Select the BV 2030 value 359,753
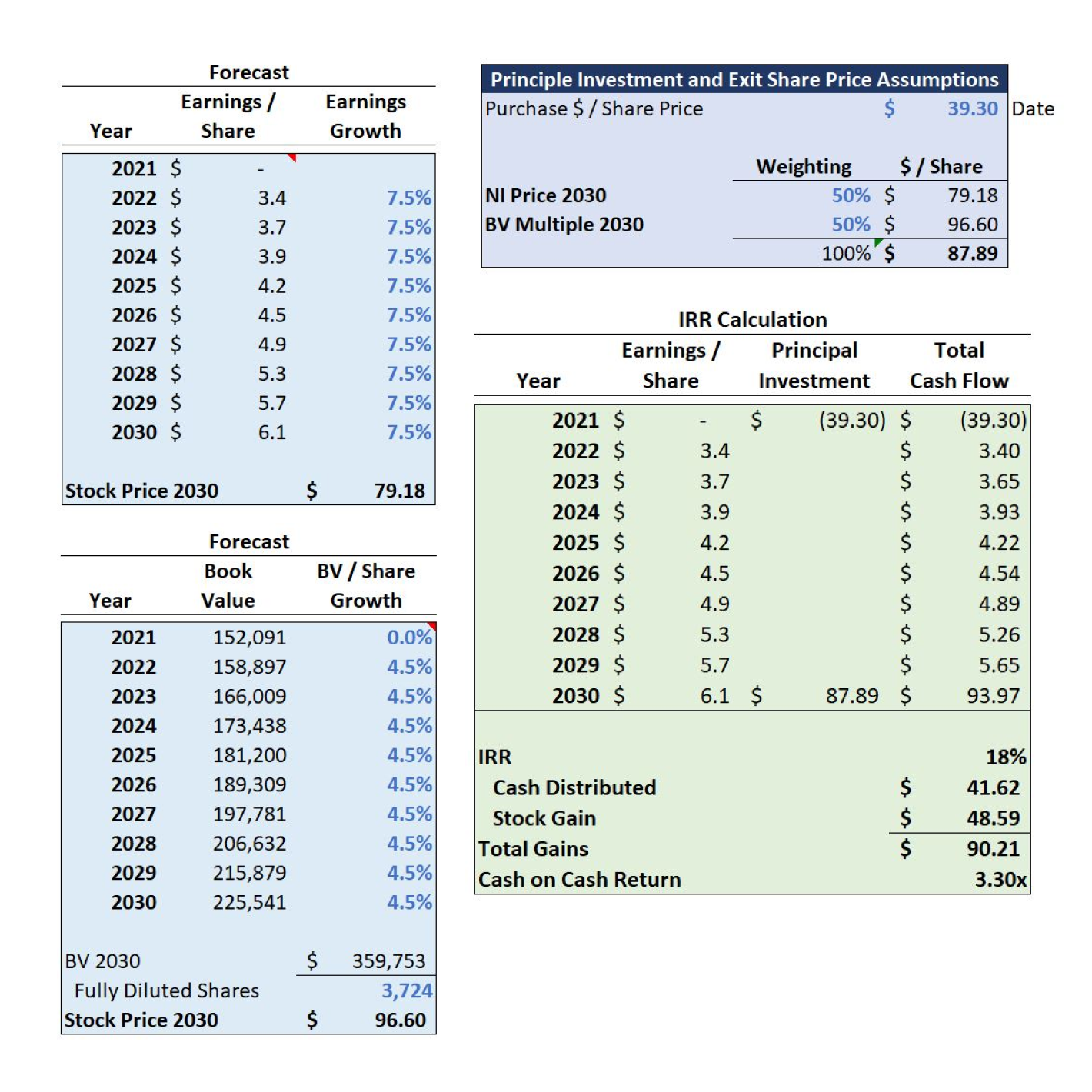Image resolution: width=1092 pixels, height=1092 pixels. [388, 961]
